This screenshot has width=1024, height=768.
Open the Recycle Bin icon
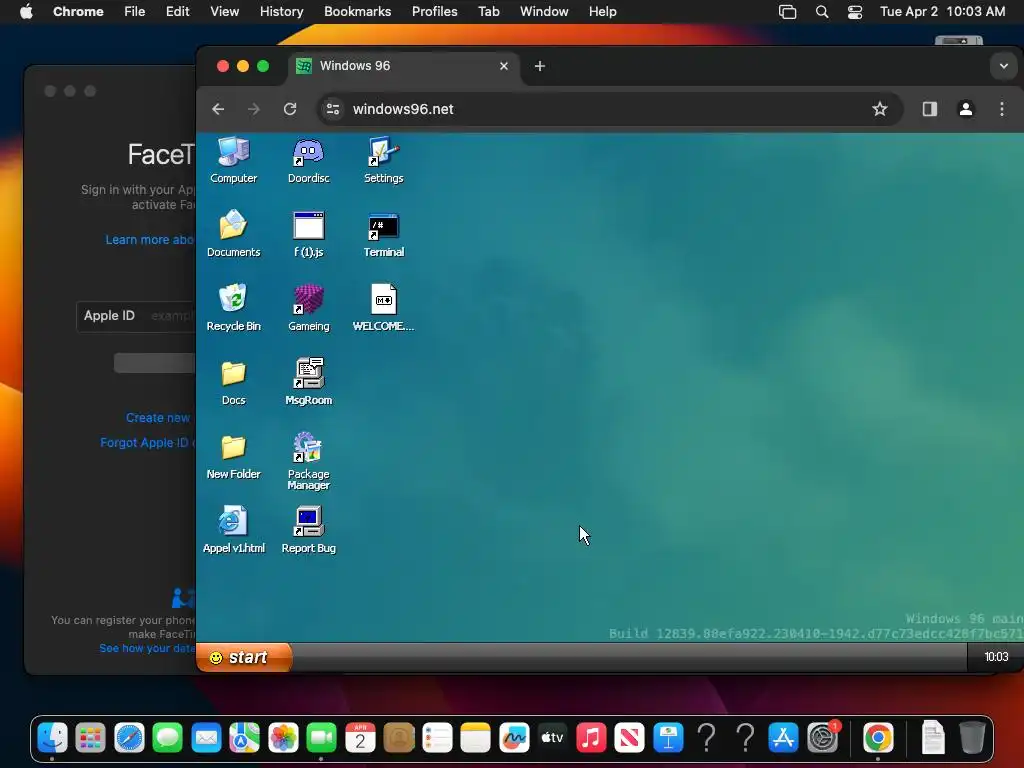[x=233, y=307]
